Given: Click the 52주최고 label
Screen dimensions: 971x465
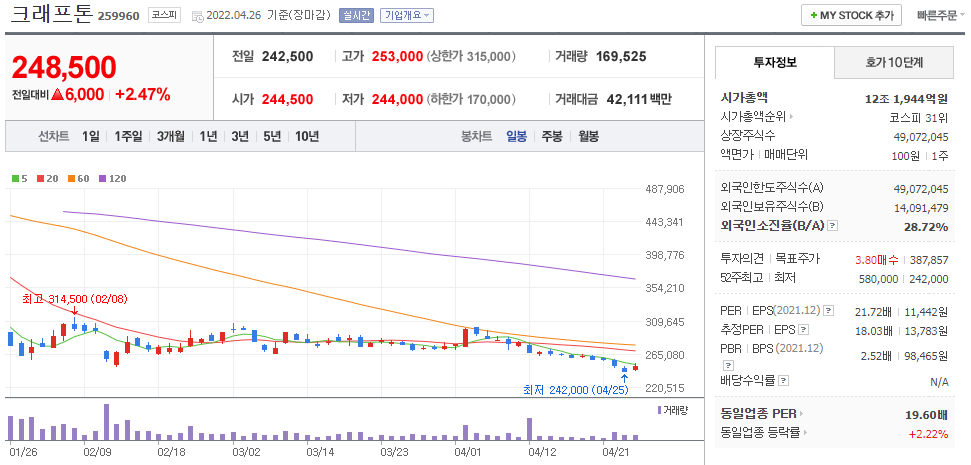Looking at the screenshot, I should (742, 279).
